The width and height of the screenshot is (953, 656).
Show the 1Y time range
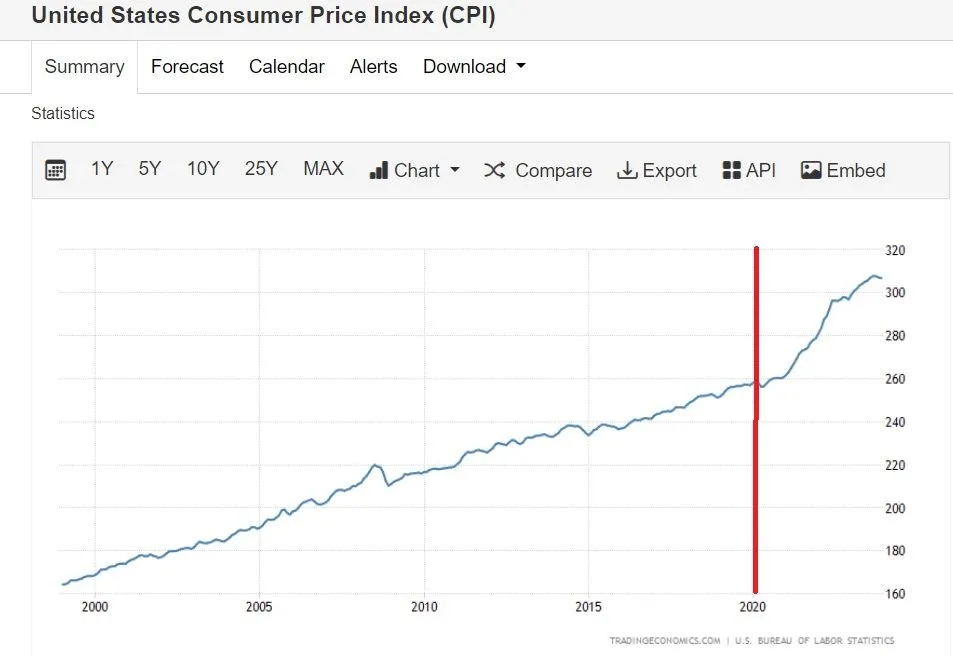pos(101,169)
